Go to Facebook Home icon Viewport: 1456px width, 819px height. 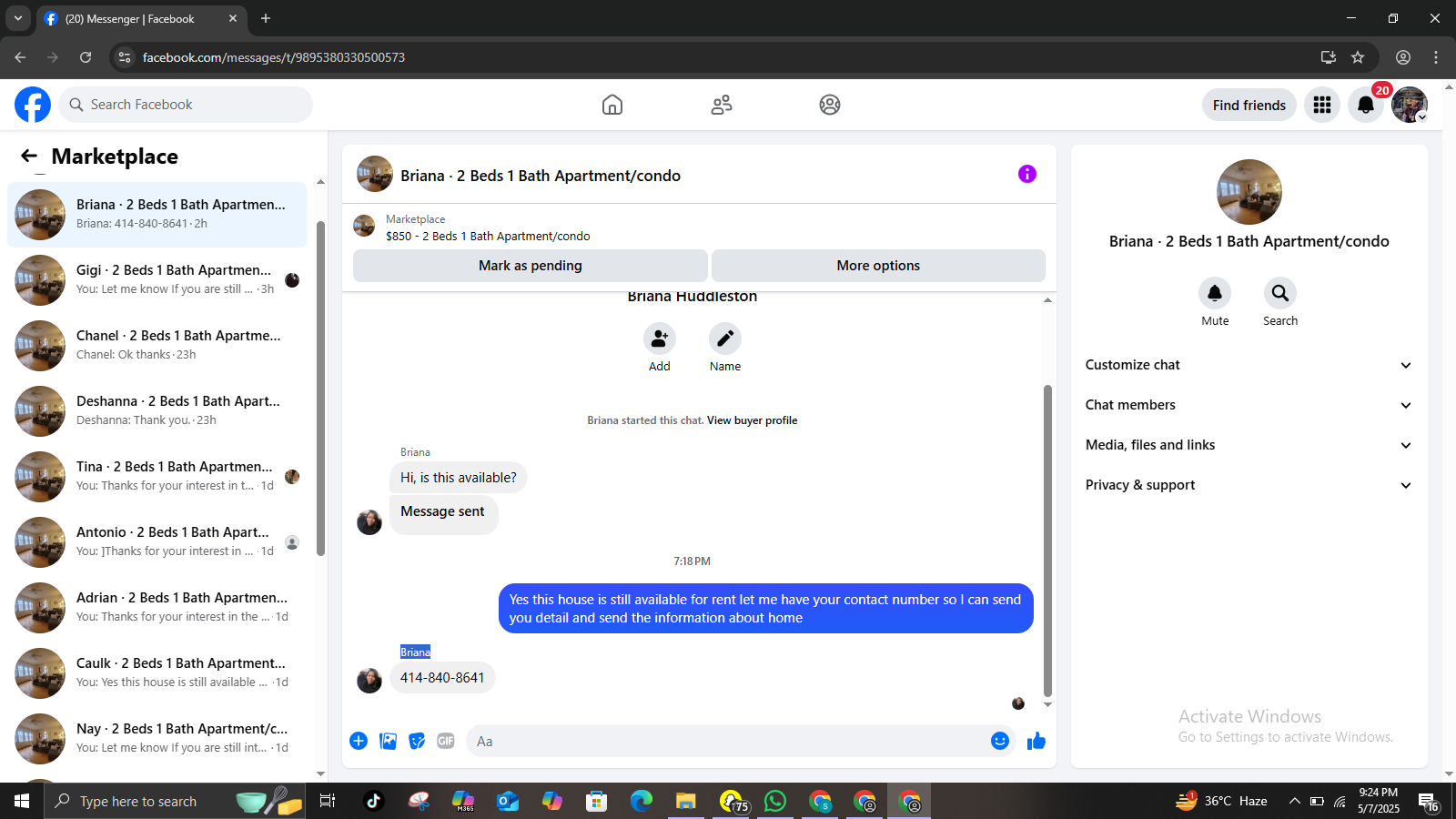[612, 105]
